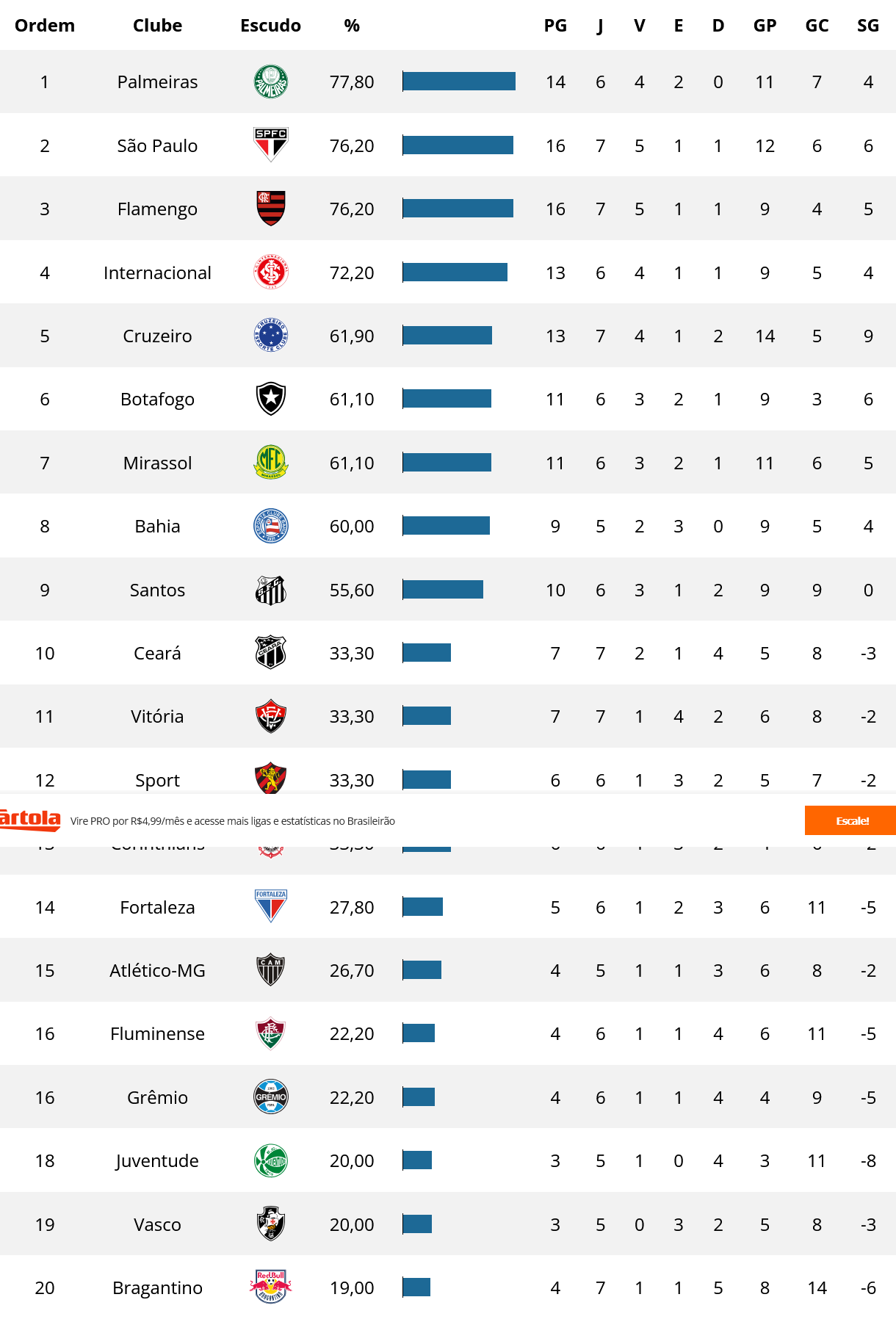This screenshot has height=1333, width=896.
Task: Select the Red Bull Bragantino logo
Action: click(270, 1287)
